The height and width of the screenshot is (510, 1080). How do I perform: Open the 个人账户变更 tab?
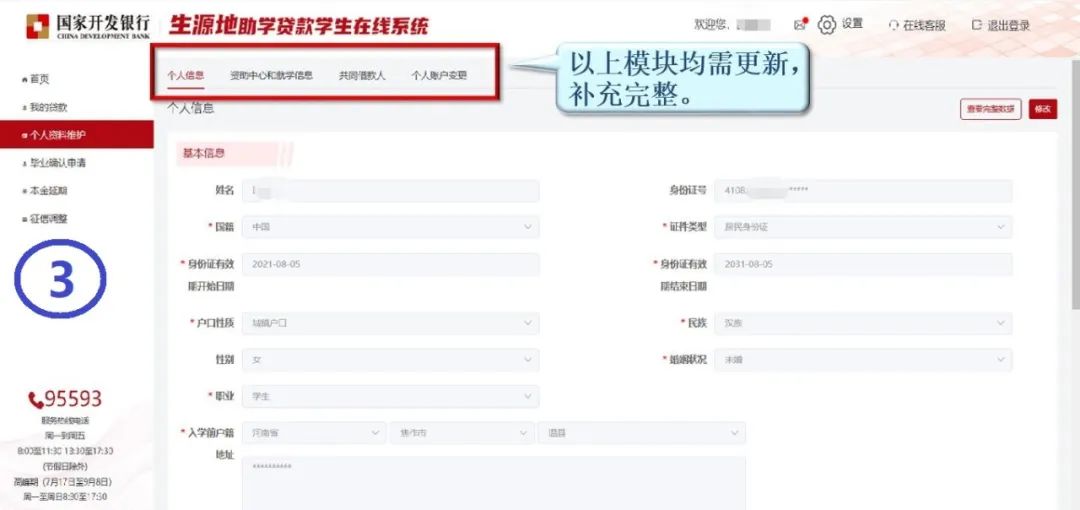439,75
